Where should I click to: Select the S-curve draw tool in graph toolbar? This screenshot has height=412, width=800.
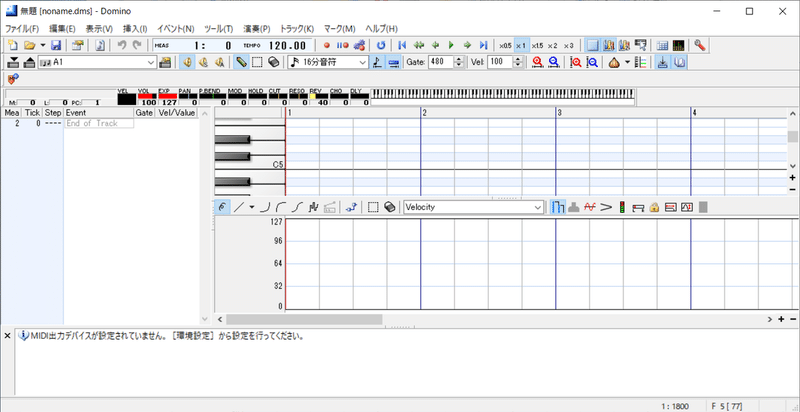point(298,207)
